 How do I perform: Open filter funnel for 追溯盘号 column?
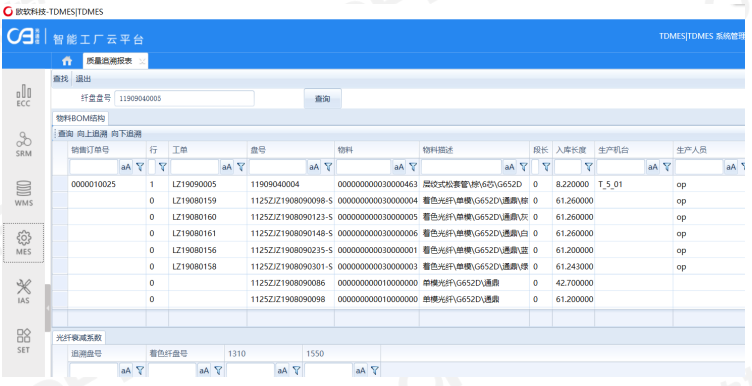tap(140, 370)
